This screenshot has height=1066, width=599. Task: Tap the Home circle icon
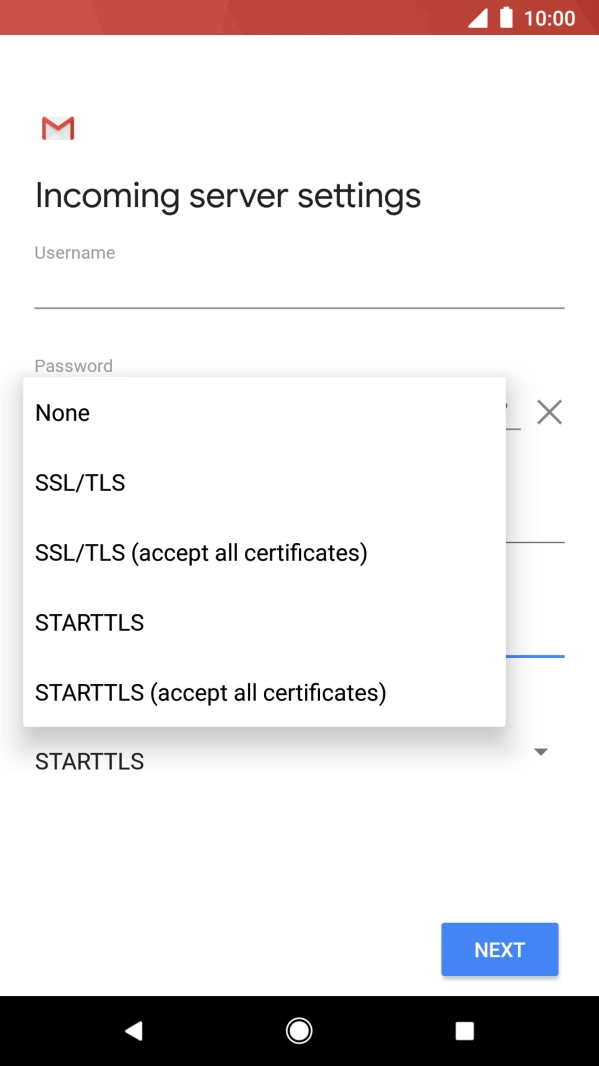coord(299,1031)
